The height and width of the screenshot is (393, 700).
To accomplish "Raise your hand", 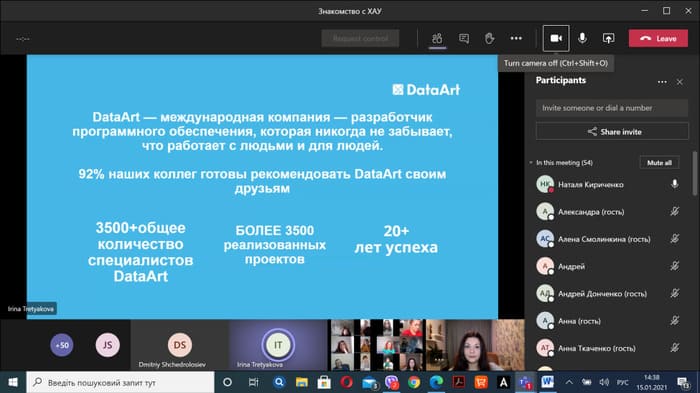I will click(490, 38).
